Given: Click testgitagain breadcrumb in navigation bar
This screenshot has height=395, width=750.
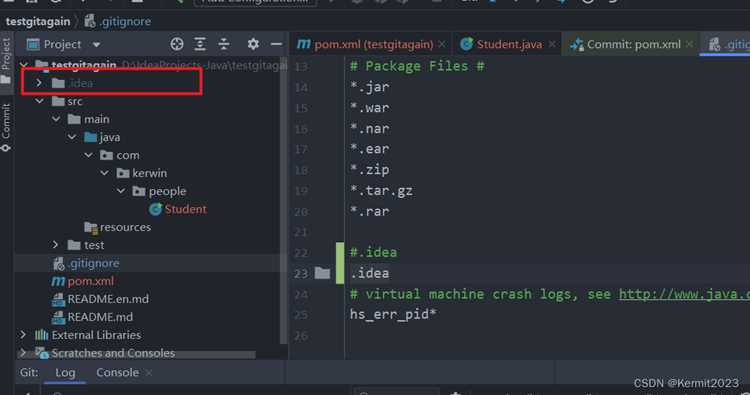Looking at the screenshot, I should (38, 22).
